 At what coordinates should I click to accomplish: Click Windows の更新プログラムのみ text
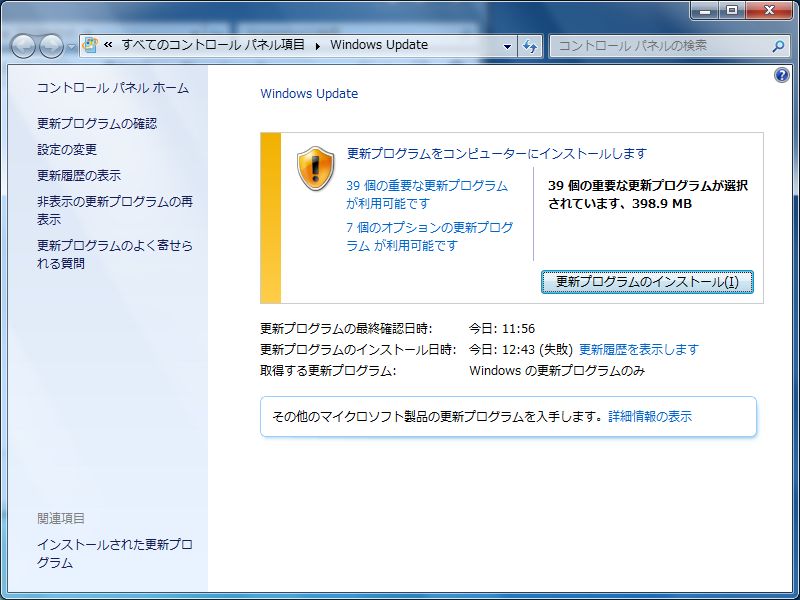[x=557, y=370]
